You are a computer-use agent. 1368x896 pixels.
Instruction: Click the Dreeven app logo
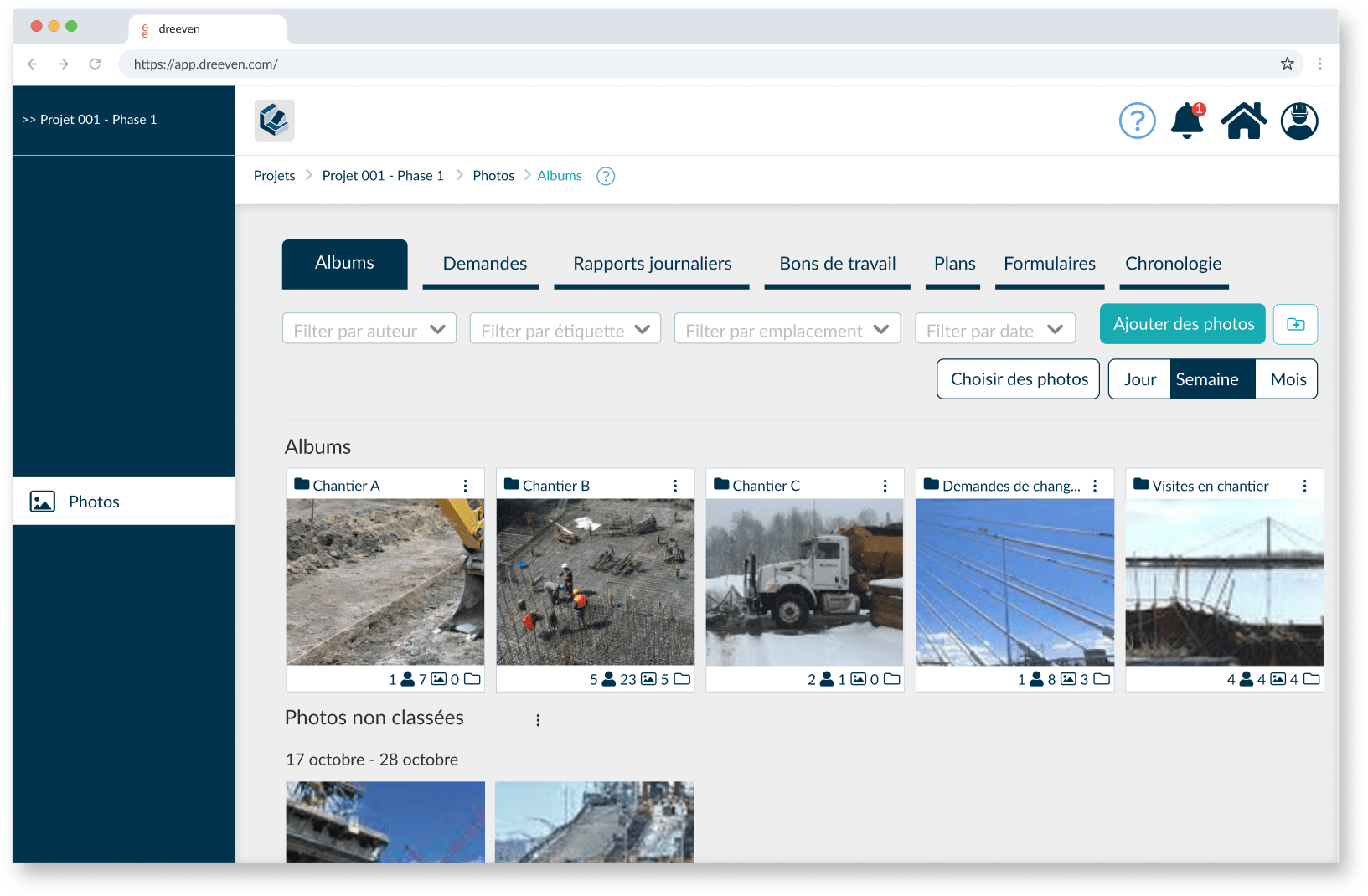[275, 121]
